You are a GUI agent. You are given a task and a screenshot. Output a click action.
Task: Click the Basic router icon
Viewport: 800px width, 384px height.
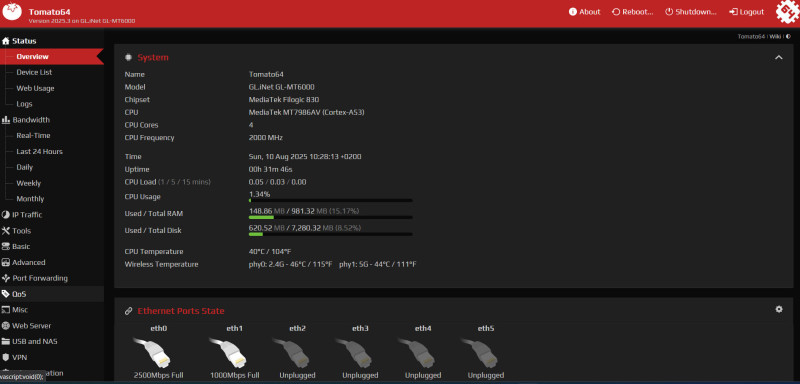(x=6, y=246)
